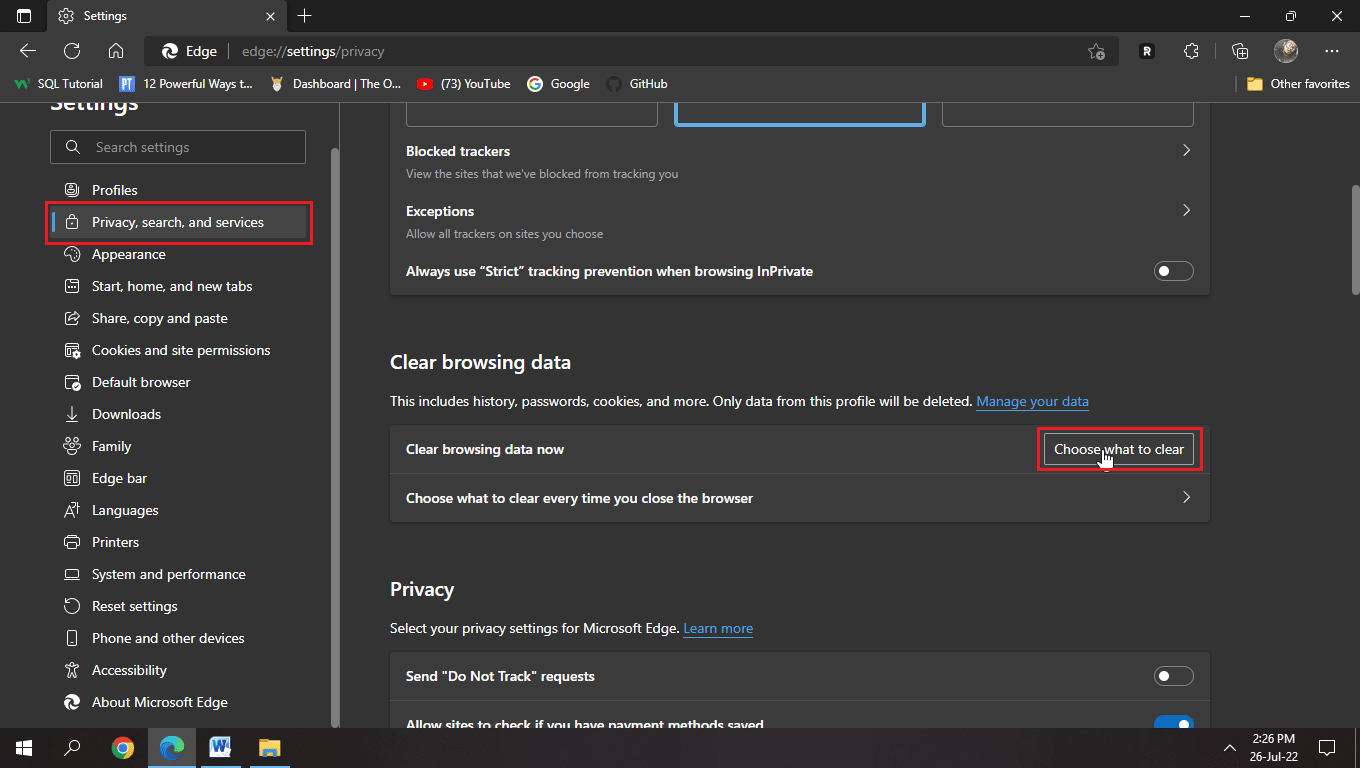This screenshot has width=1360, height=768.
Task: Add this page to favorites star icon
Action: [1096, 51]
